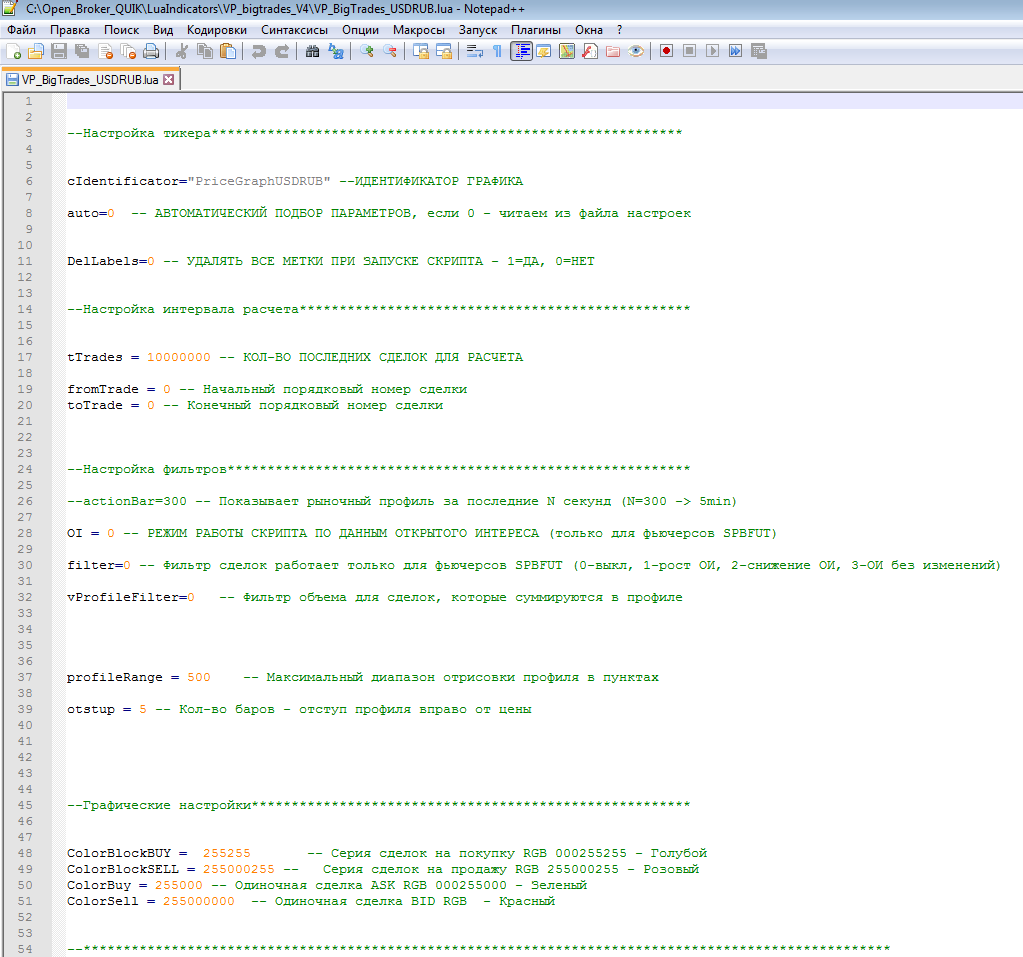
Task: Start macro recording with red dot icon
Action: 665,51
